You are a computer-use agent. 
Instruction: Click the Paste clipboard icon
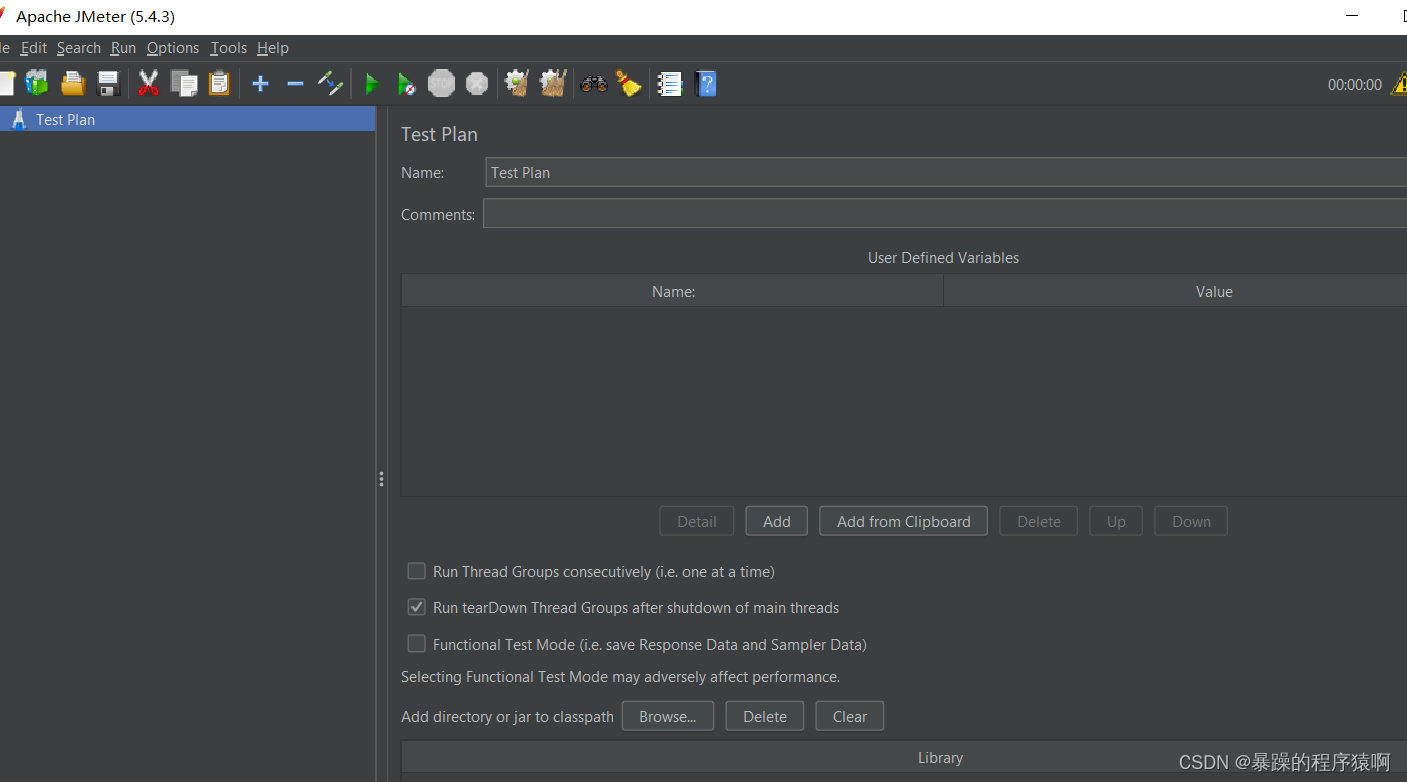[219, 83]
